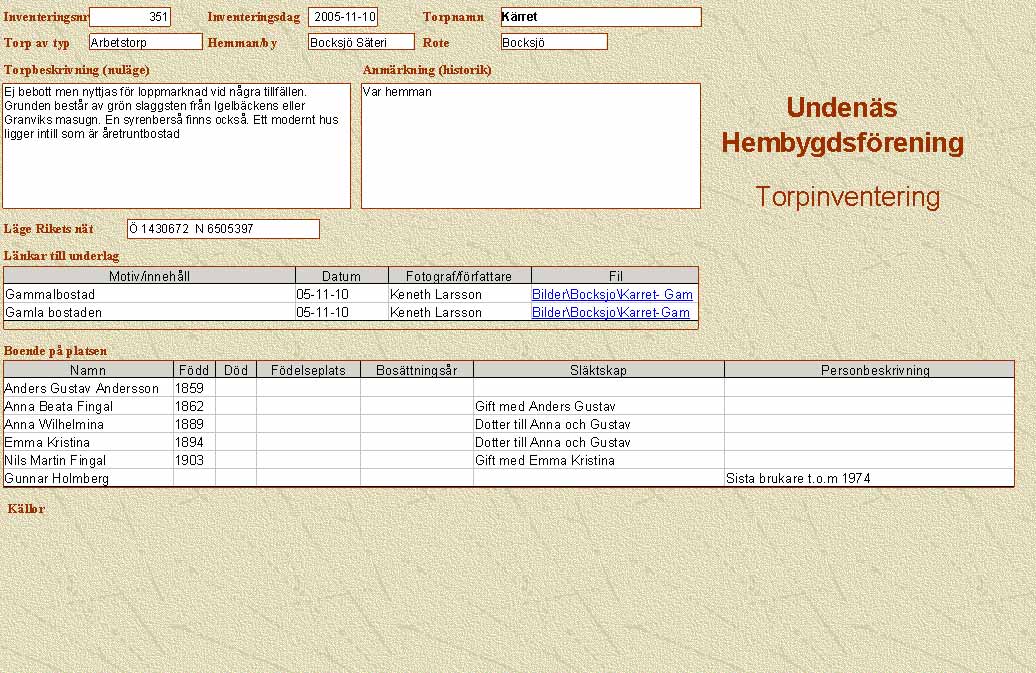
Task: Click the Gunnar Holmberg name cell
Action: point(88,479)
